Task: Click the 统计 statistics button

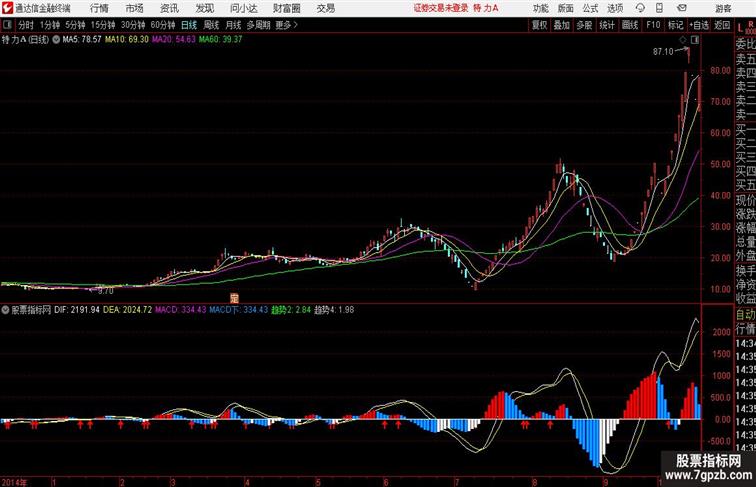Action: (x=607, y=25)
